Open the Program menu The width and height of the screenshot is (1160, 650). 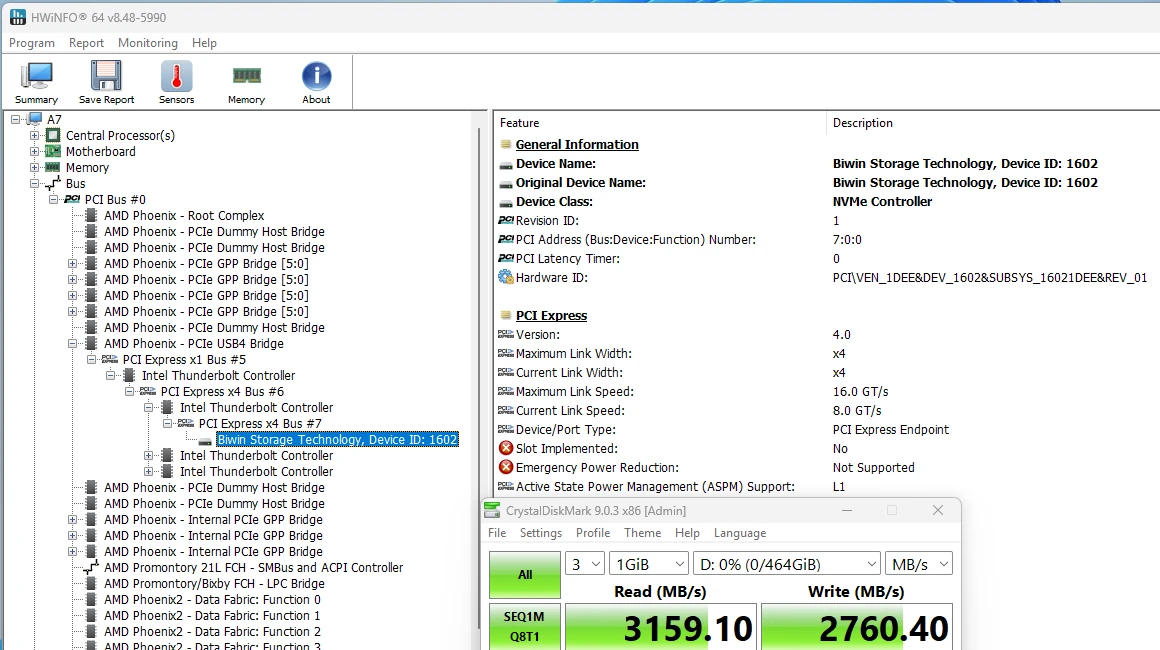(x=32, y=43)
